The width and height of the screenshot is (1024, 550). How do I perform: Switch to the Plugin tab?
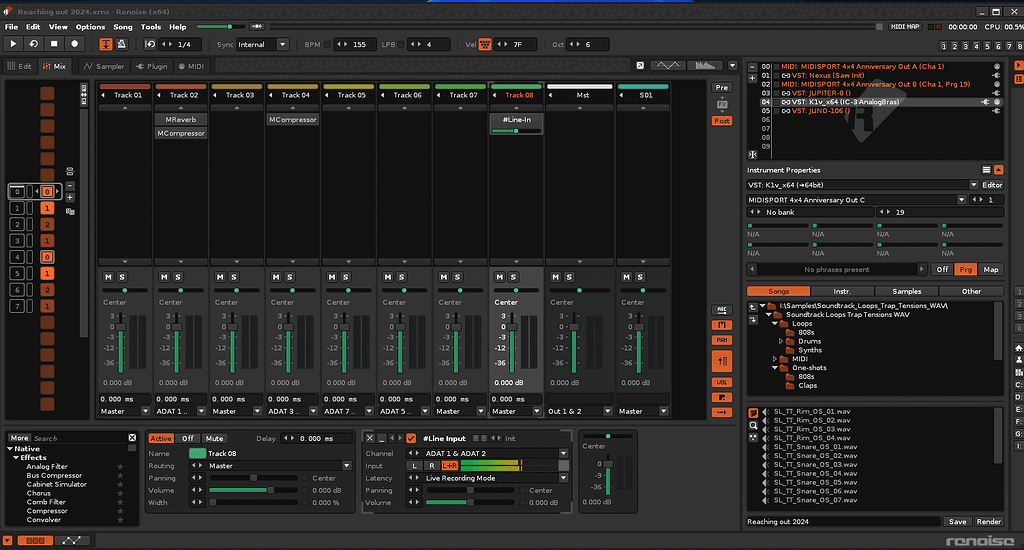(152, 66)
